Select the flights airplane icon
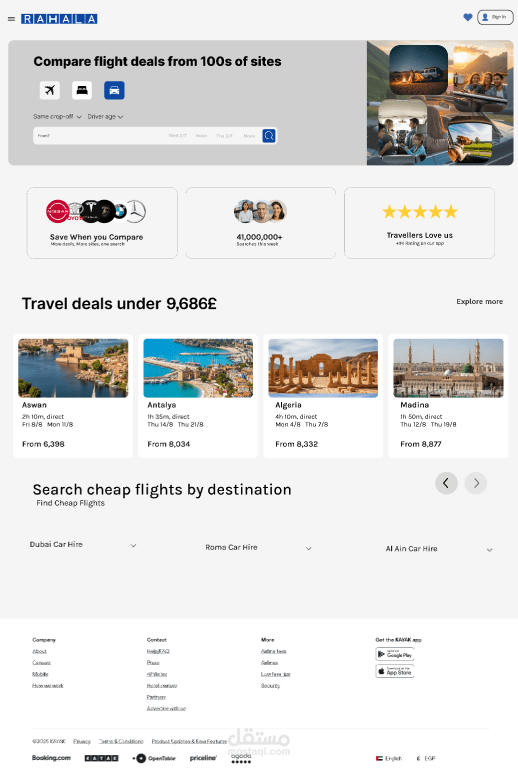The image size is (518, 772). (x=50, y=90)
